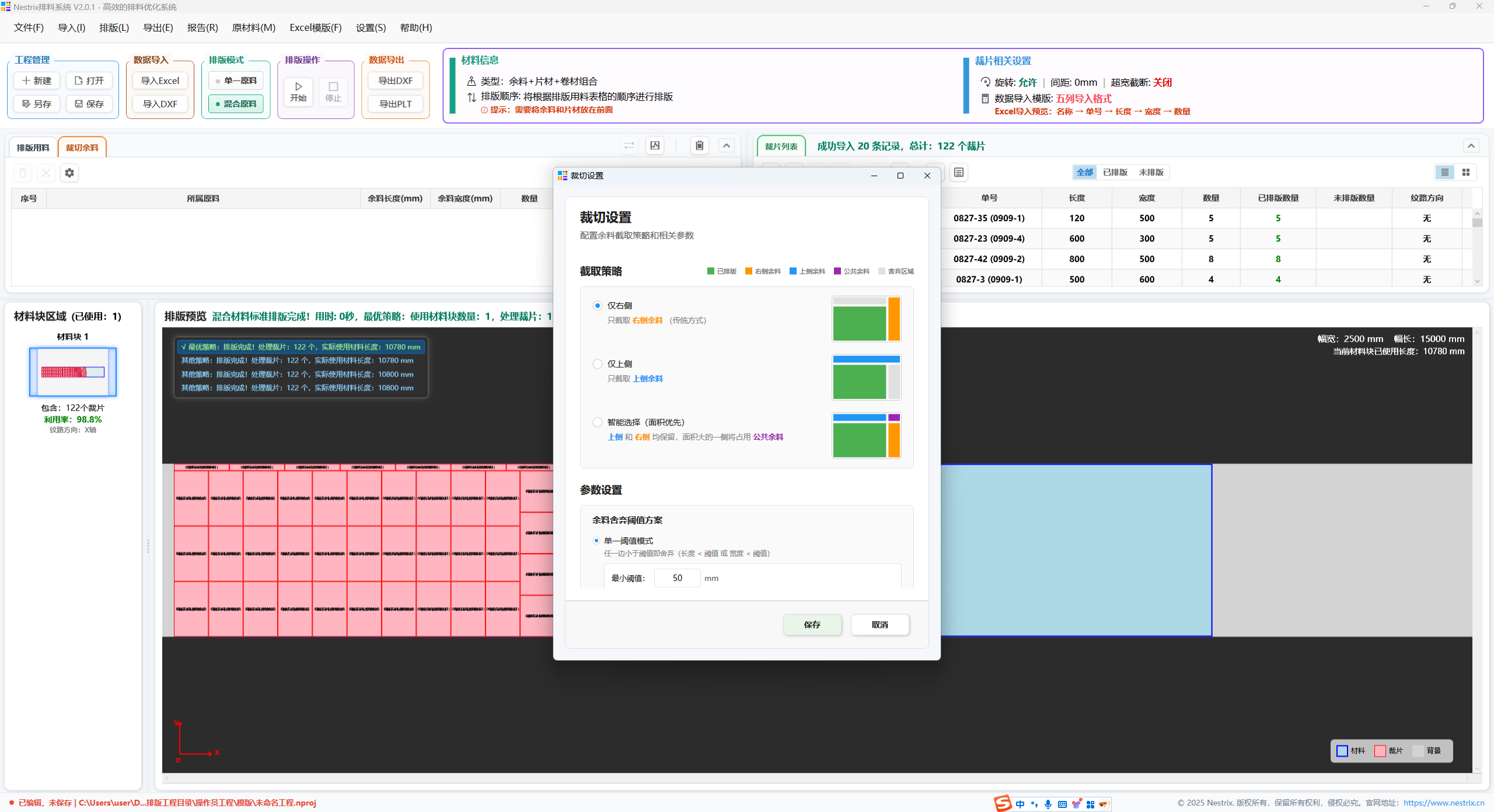Click the trash delete icon above material table
1494x812 pixels.
[699, 145]
